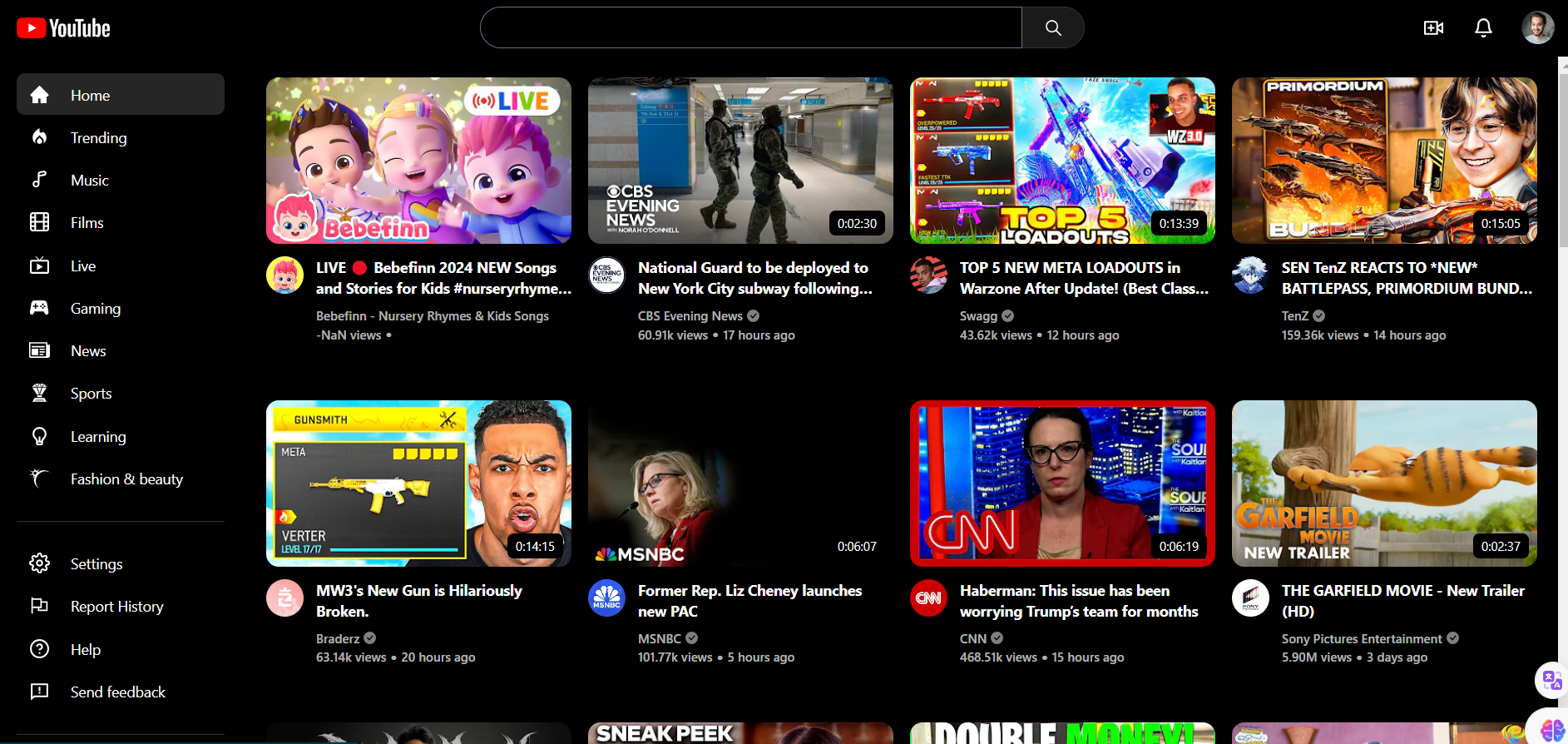Open the notifications bell
Image resolution: width=1568 pixels, height=744 pixels.
click(1483, 28)
